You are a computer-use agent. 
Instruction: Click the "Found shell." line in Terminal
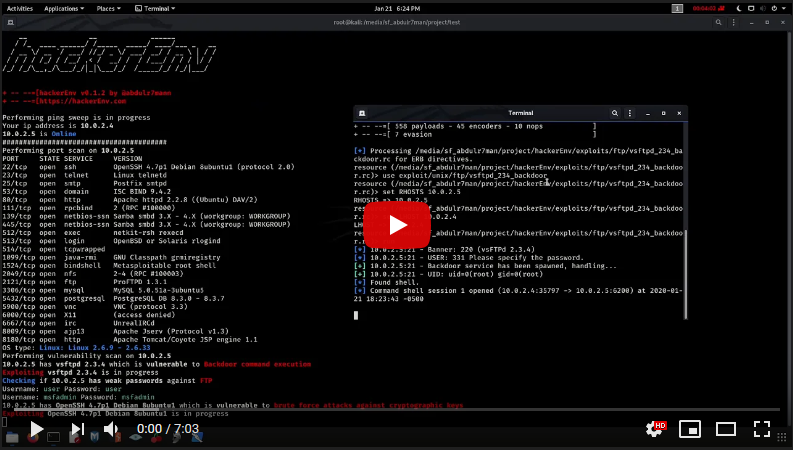393,283
